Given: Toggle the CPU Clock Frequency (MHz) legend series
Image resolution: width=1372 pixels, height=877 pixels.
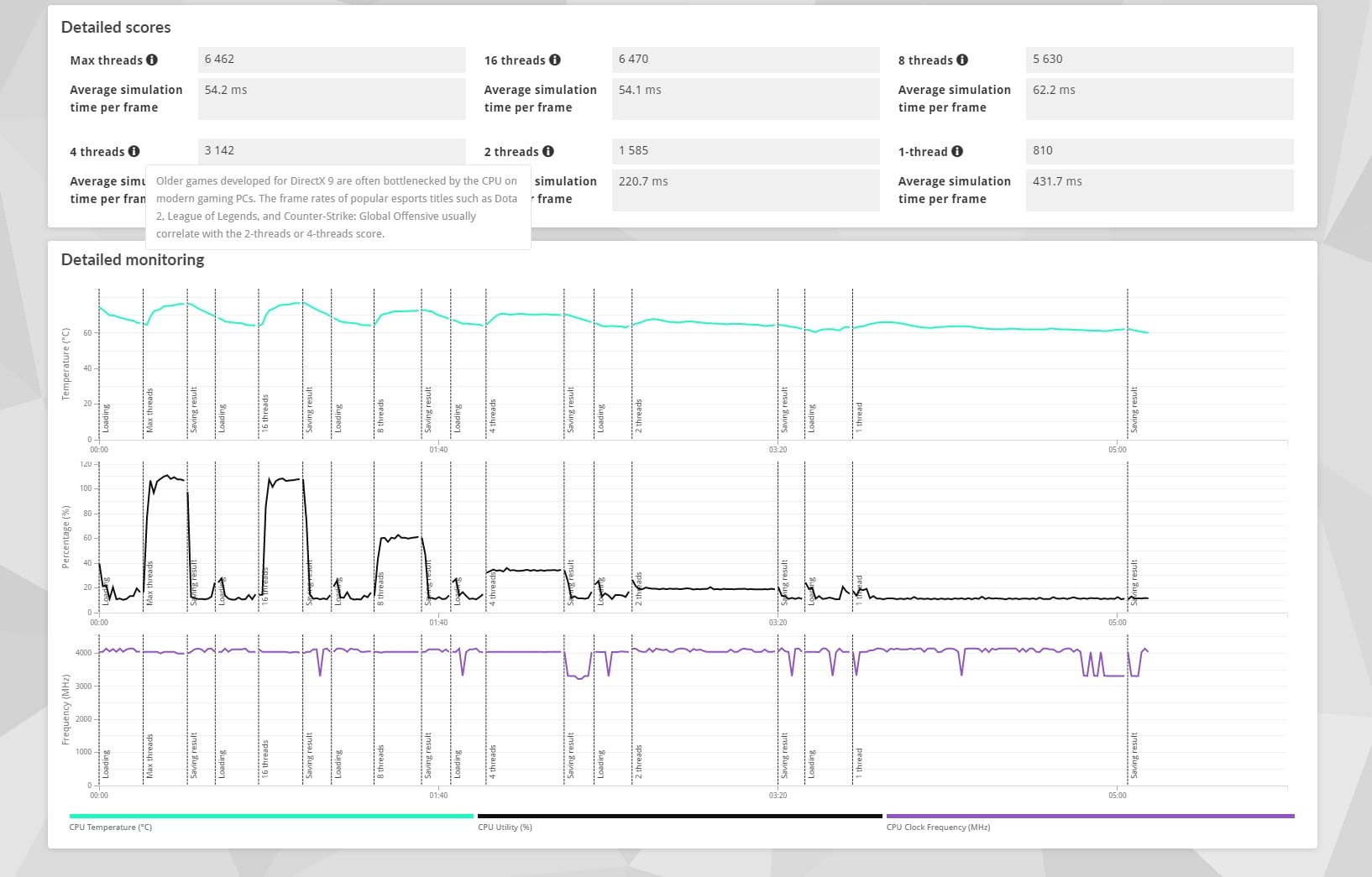Looking at the screenshot, I should tap(1090, 821).
